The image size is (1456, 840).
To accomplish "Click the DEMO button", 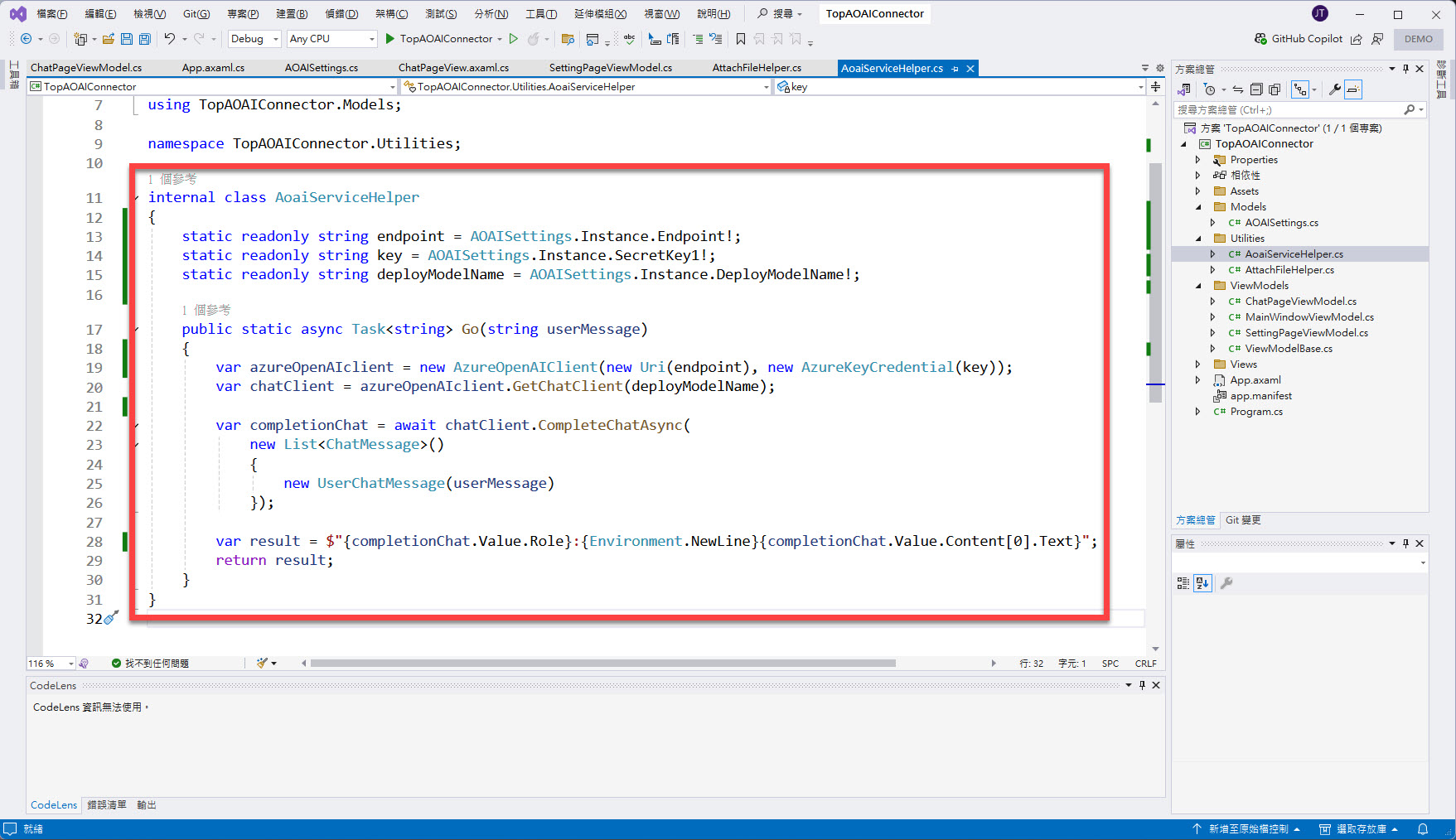I will (x=1418, y=39).
